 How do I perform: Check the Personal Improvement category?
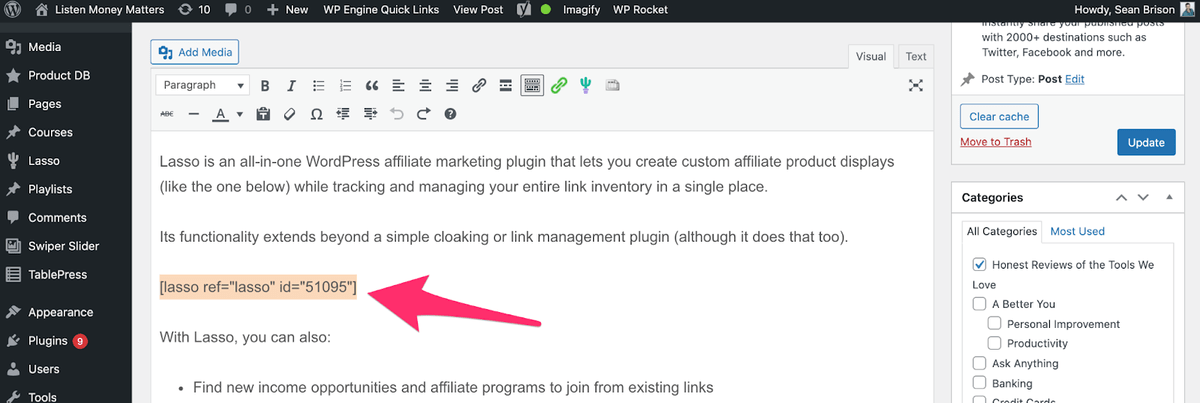pyautogui.click(x=994, y=324)
